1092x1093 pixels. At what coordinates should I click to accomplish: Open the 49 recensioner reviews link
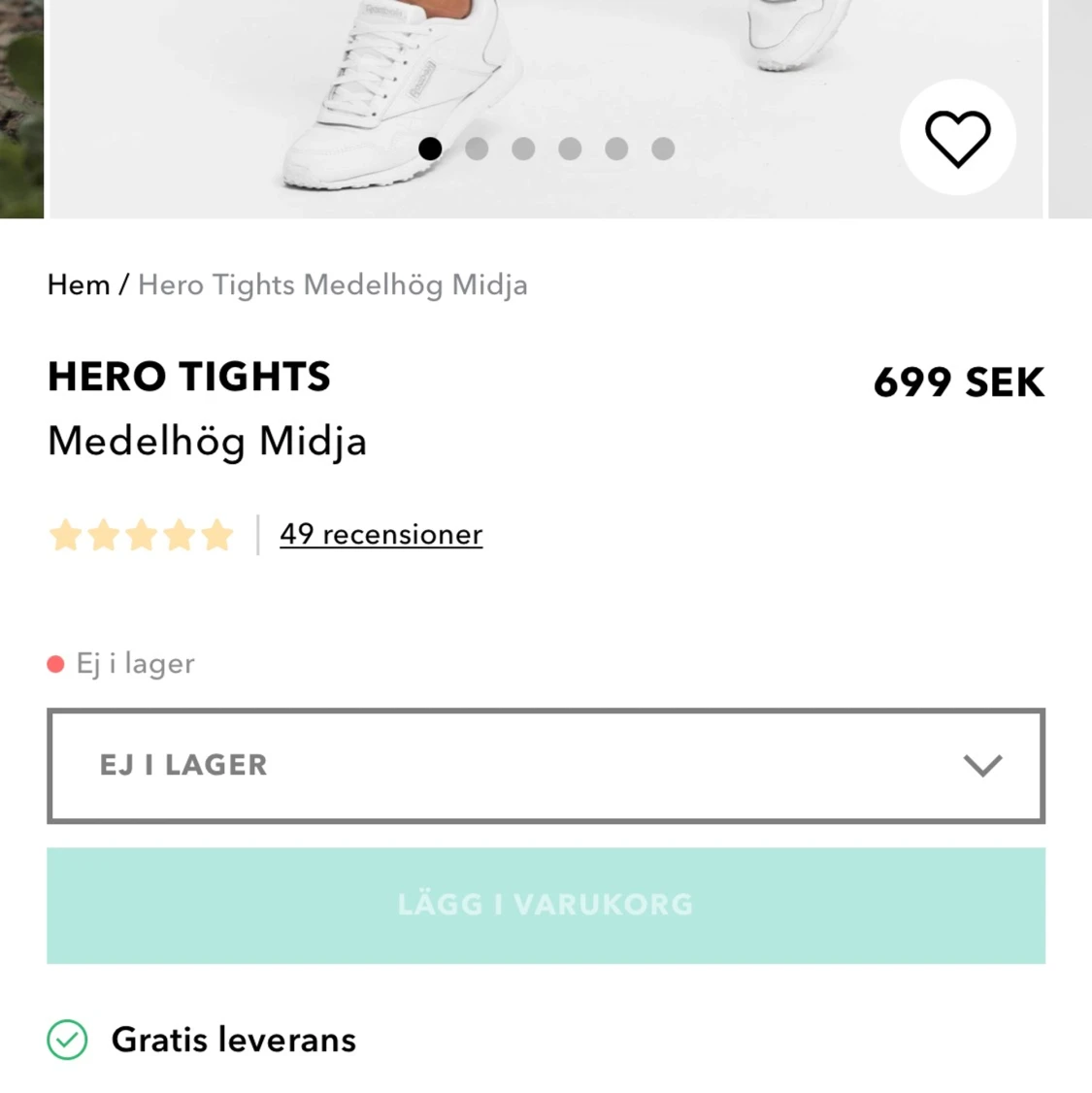coord(381,535)
